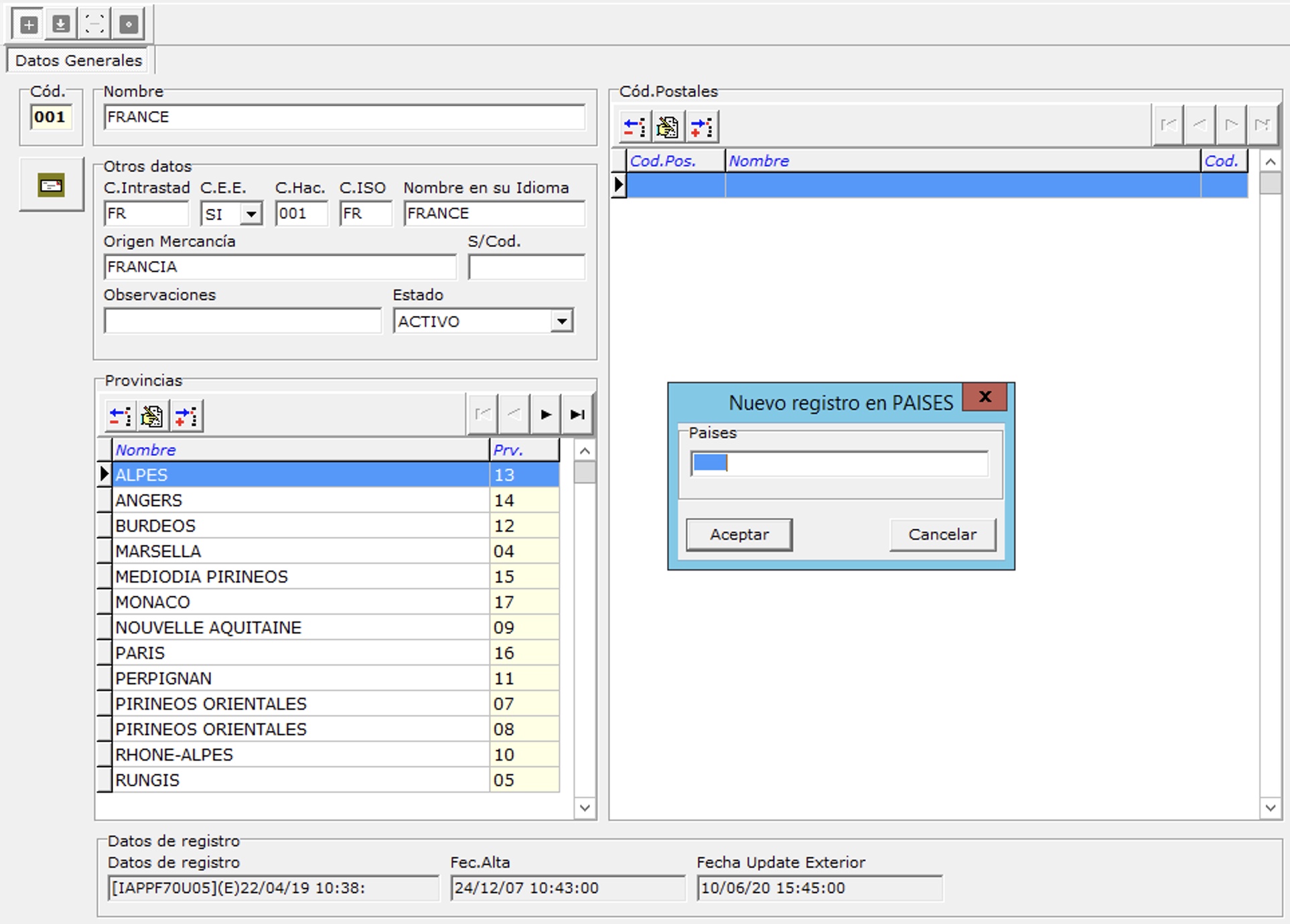
Task: Close the Nuevo registro en PAISES dialog
Action: (985, 397)
